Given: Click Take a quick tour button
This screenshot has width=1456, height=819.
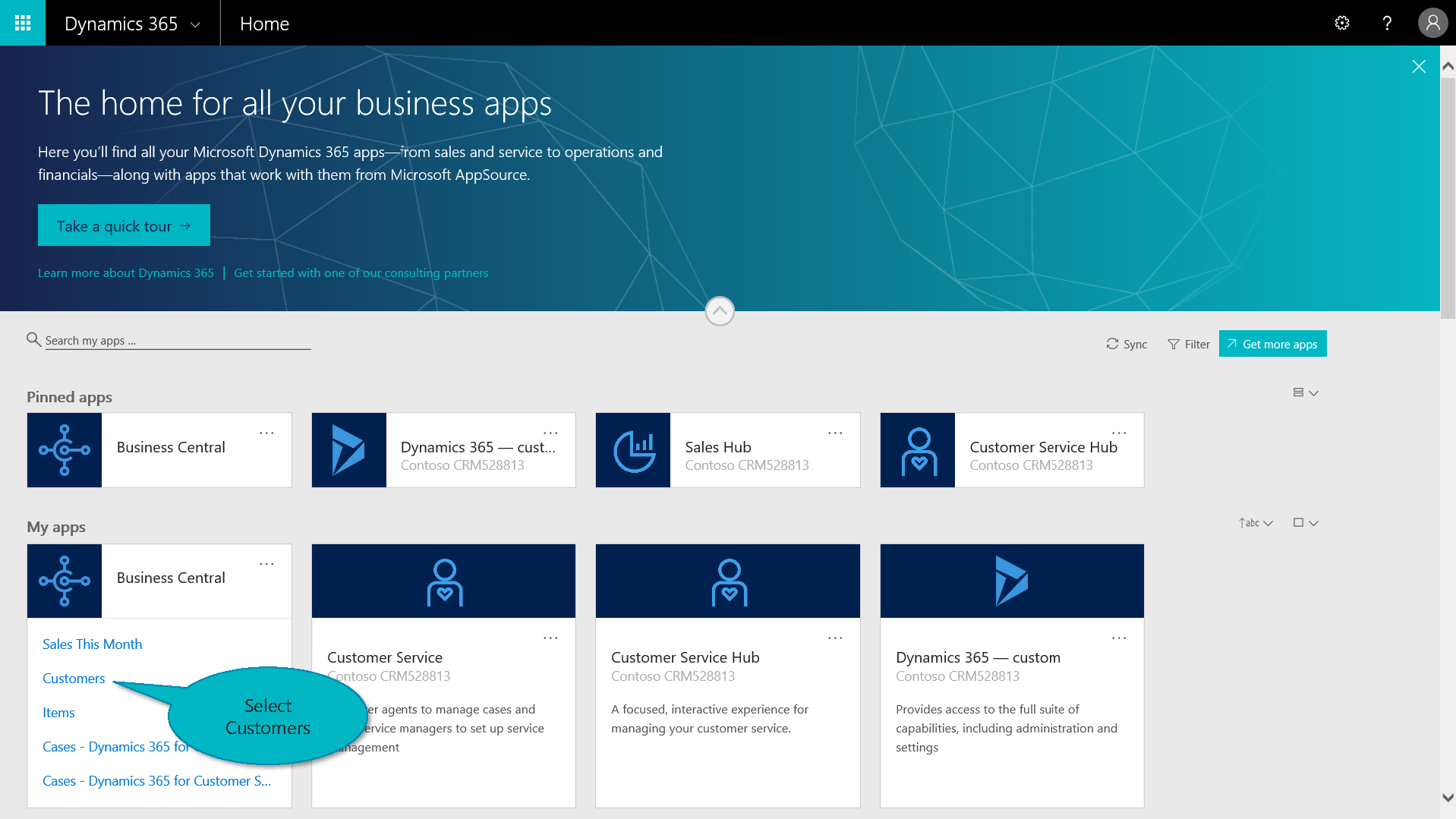Looking at the screenshot, I should 124,225.
